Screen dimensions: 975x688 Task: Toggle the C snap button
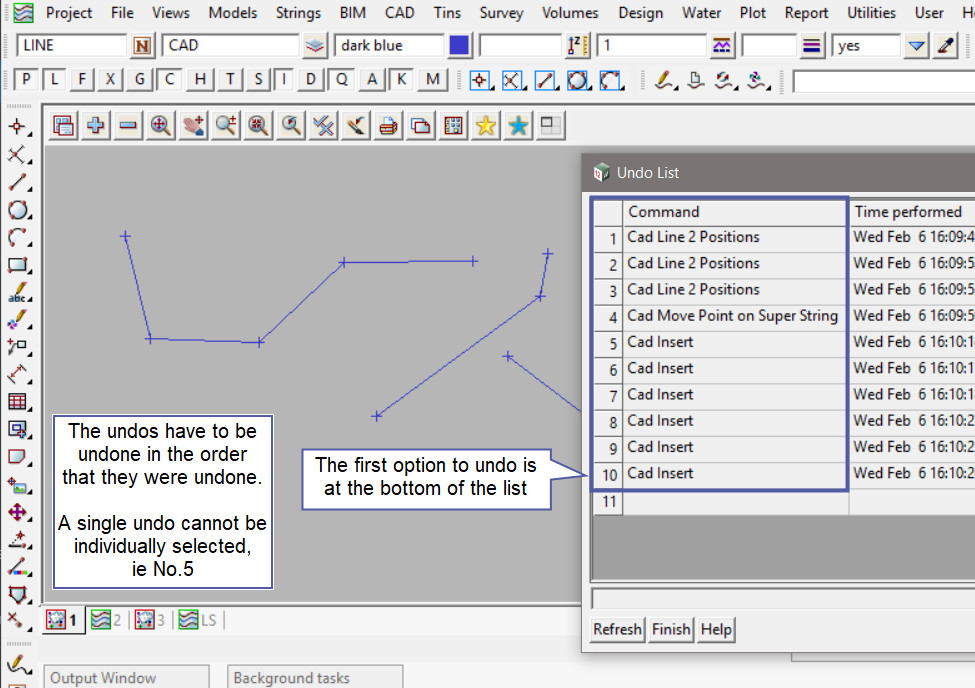point(169,80)
